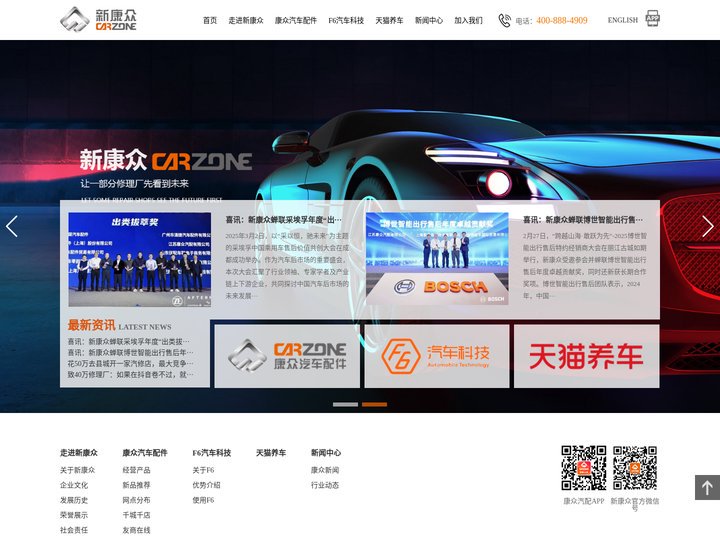Select the first gray carousel indicator
The image size is (720, 540).
345,405
